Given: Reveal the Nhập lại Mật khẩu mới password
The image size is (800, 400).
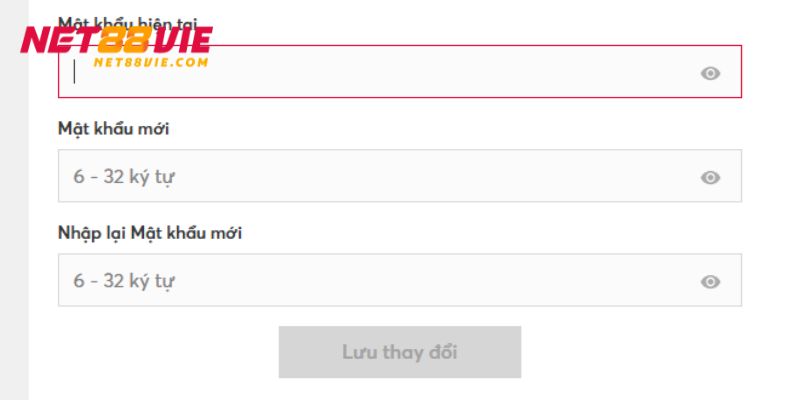Looking at the screenshot, I should pyautogui.click(x=710, y=282).
